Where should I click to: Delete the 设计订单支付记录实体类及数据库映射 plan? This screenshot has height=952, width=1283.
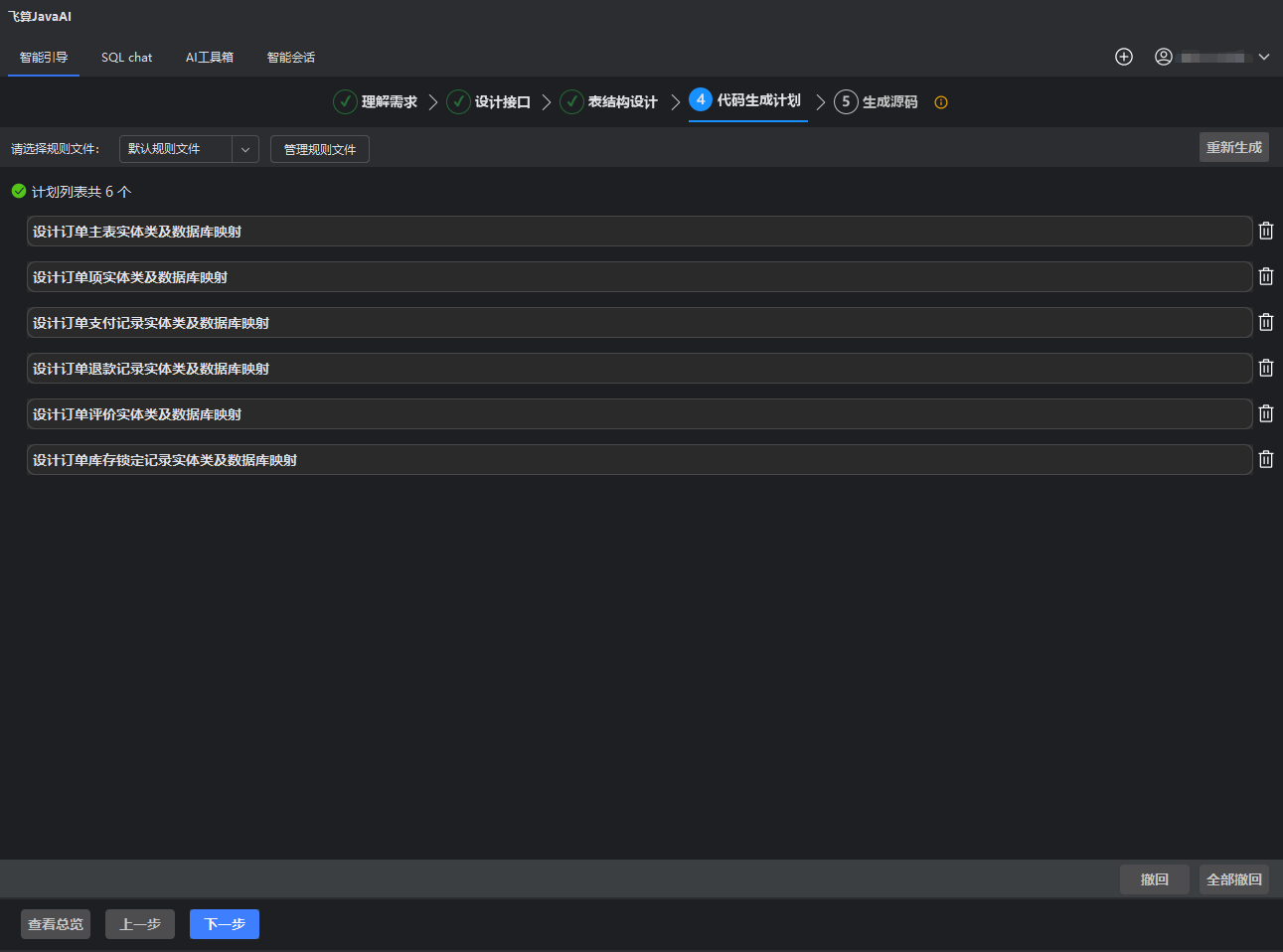pyautogui.click(x=1266, y=322)
